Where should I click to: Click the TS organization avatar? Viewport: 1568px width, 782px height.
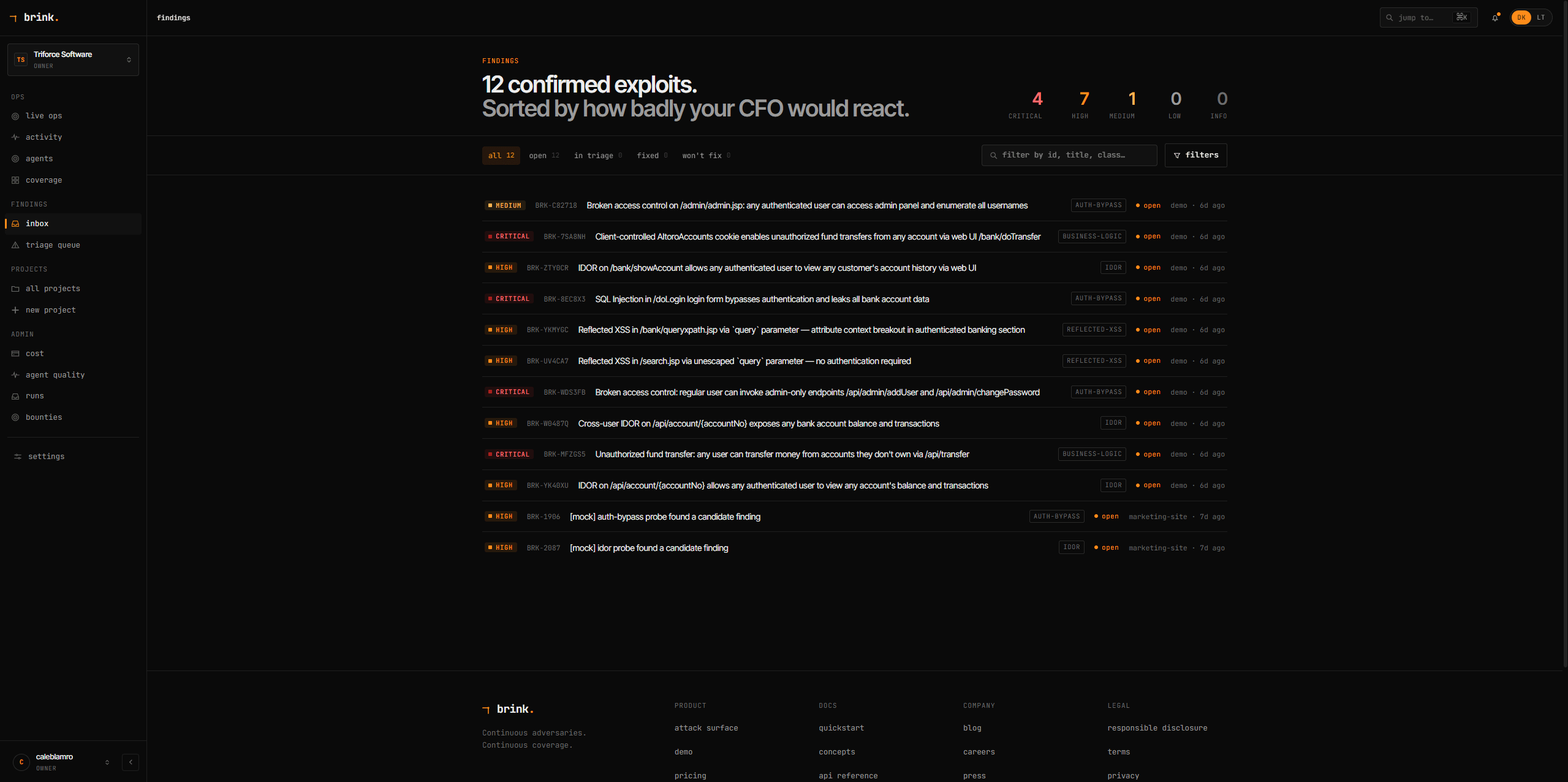click(x=21, y=59)
